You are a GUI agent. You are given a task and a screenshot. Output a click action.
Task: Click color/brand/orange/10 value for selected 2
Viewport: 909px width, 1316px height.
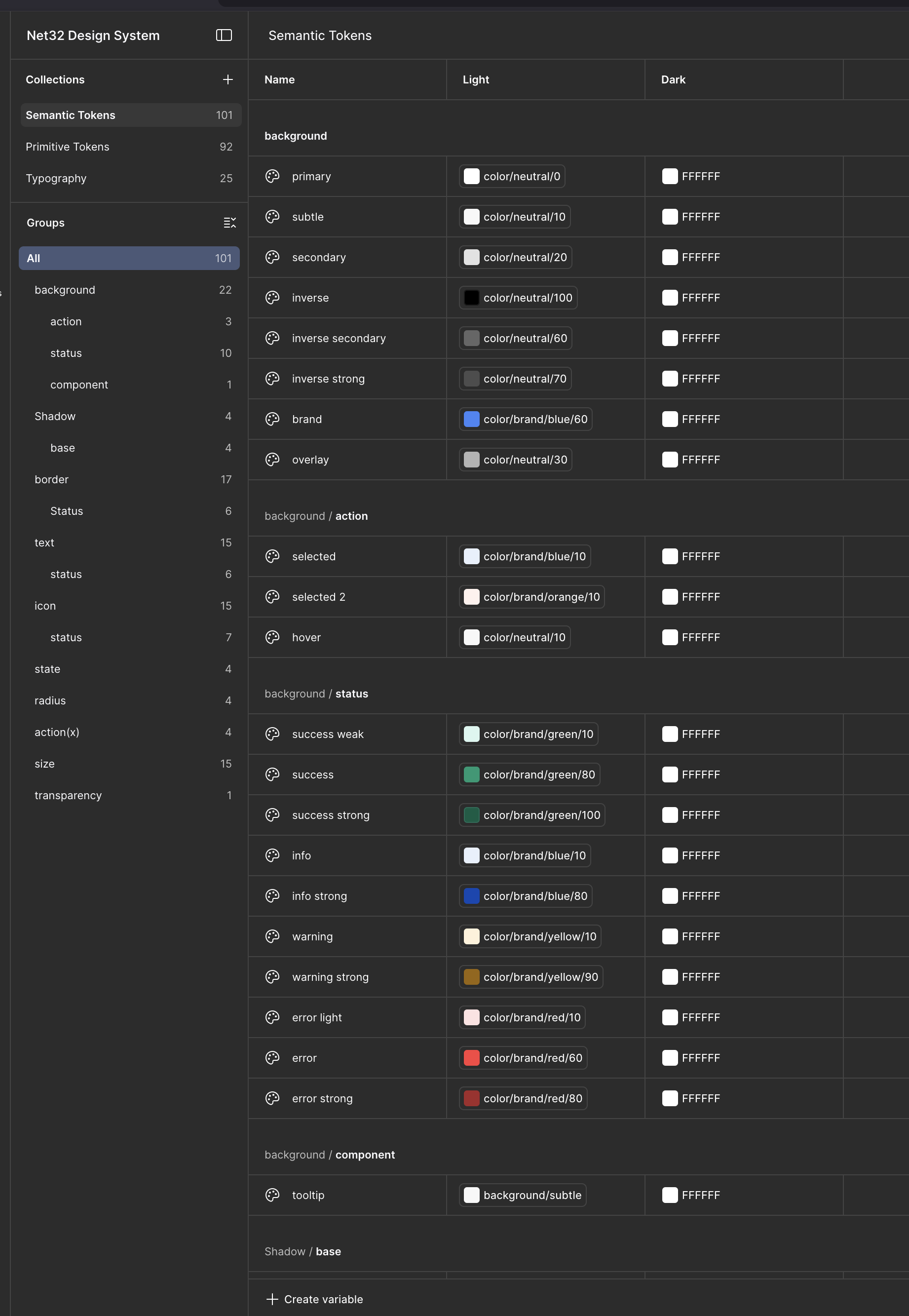point(532,597)
